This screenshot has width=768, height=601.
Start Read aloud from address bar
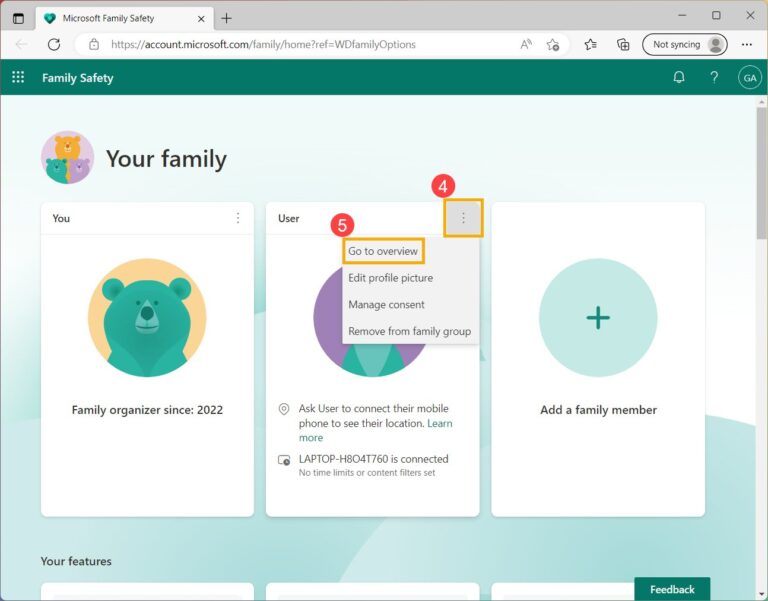point(526,45)
